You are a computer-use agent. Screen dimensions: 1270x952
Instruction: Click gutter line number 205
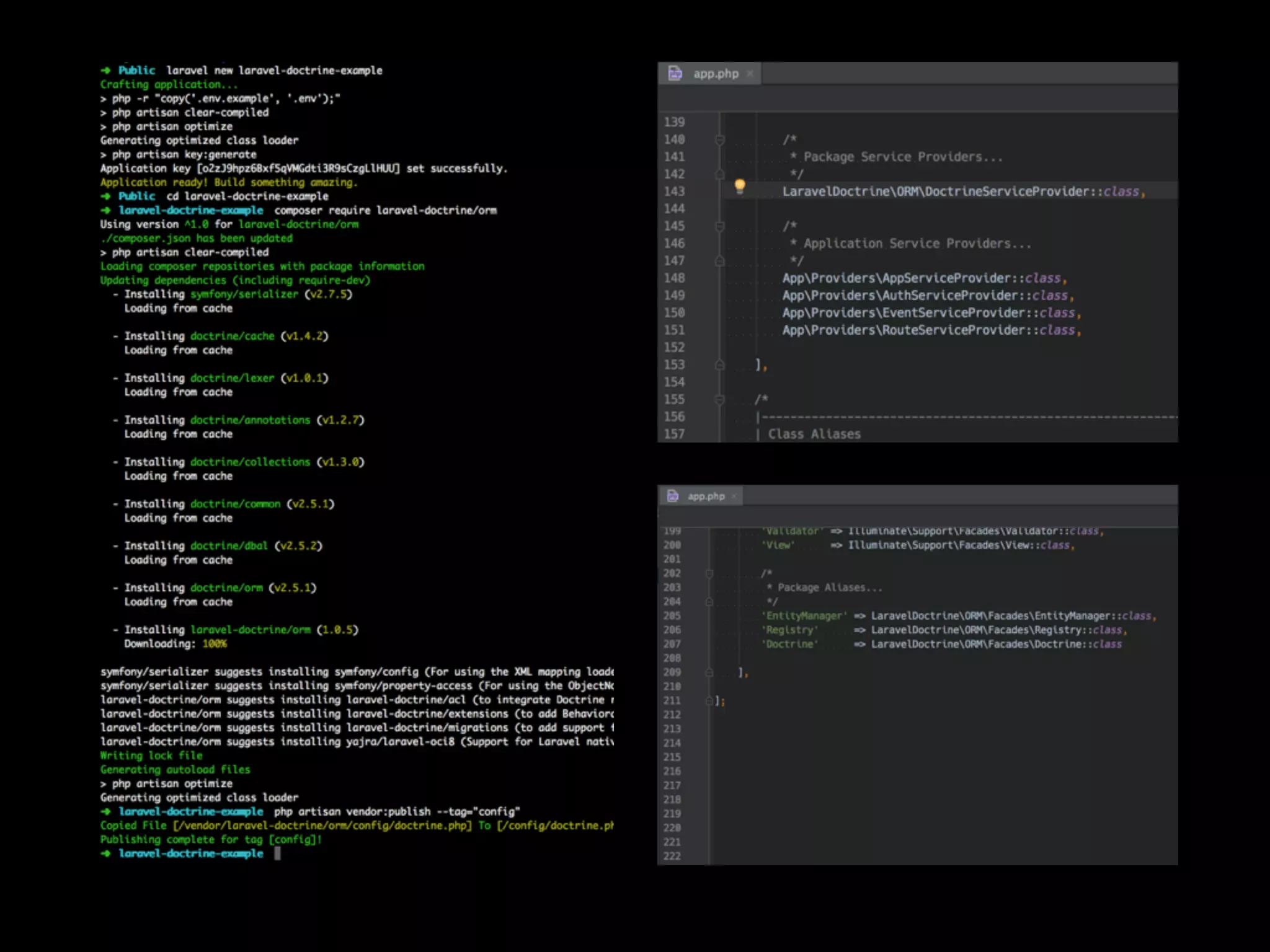click(x=672, y=615)
